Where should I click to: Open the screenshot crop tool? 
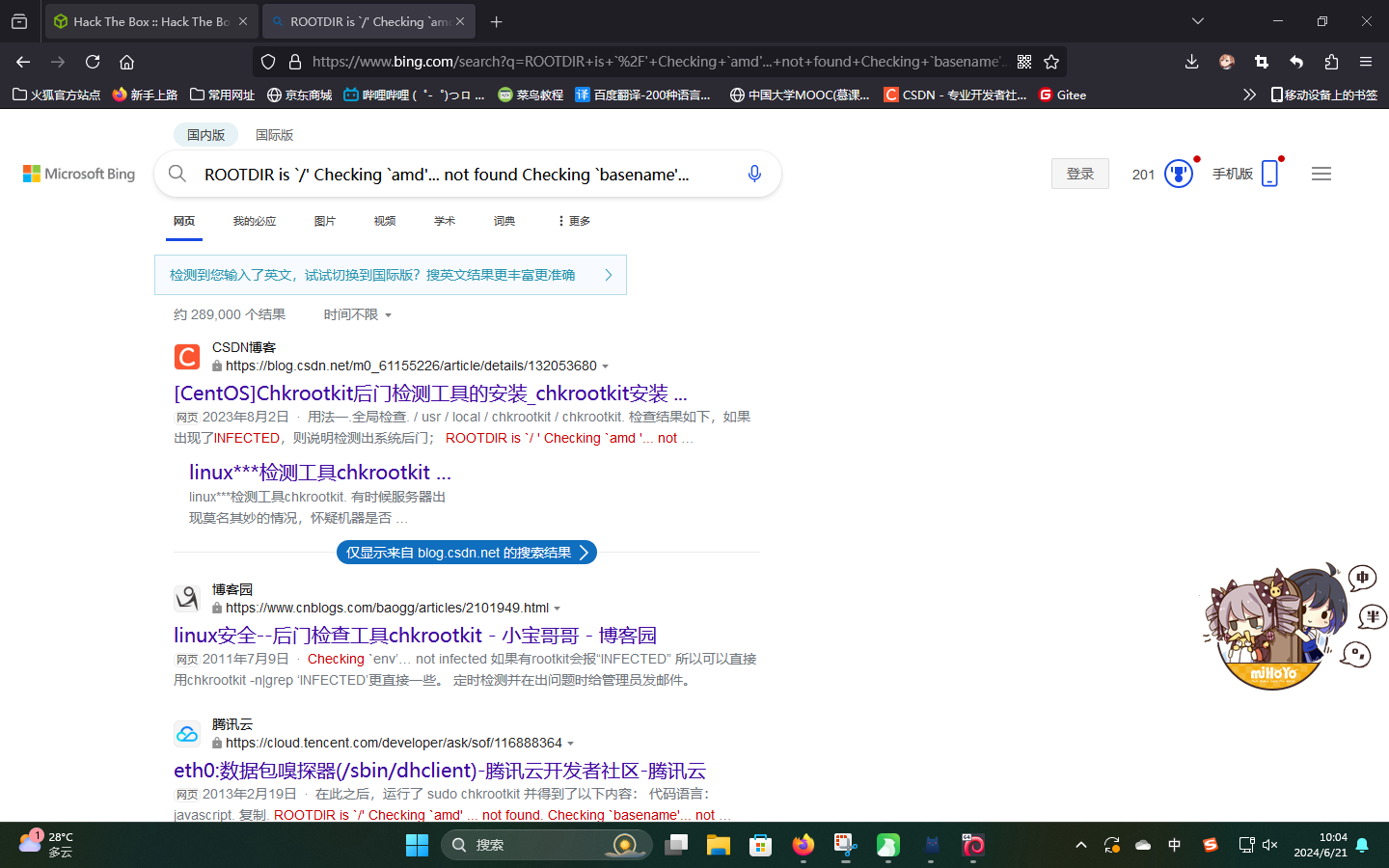tap(1262, 62)
